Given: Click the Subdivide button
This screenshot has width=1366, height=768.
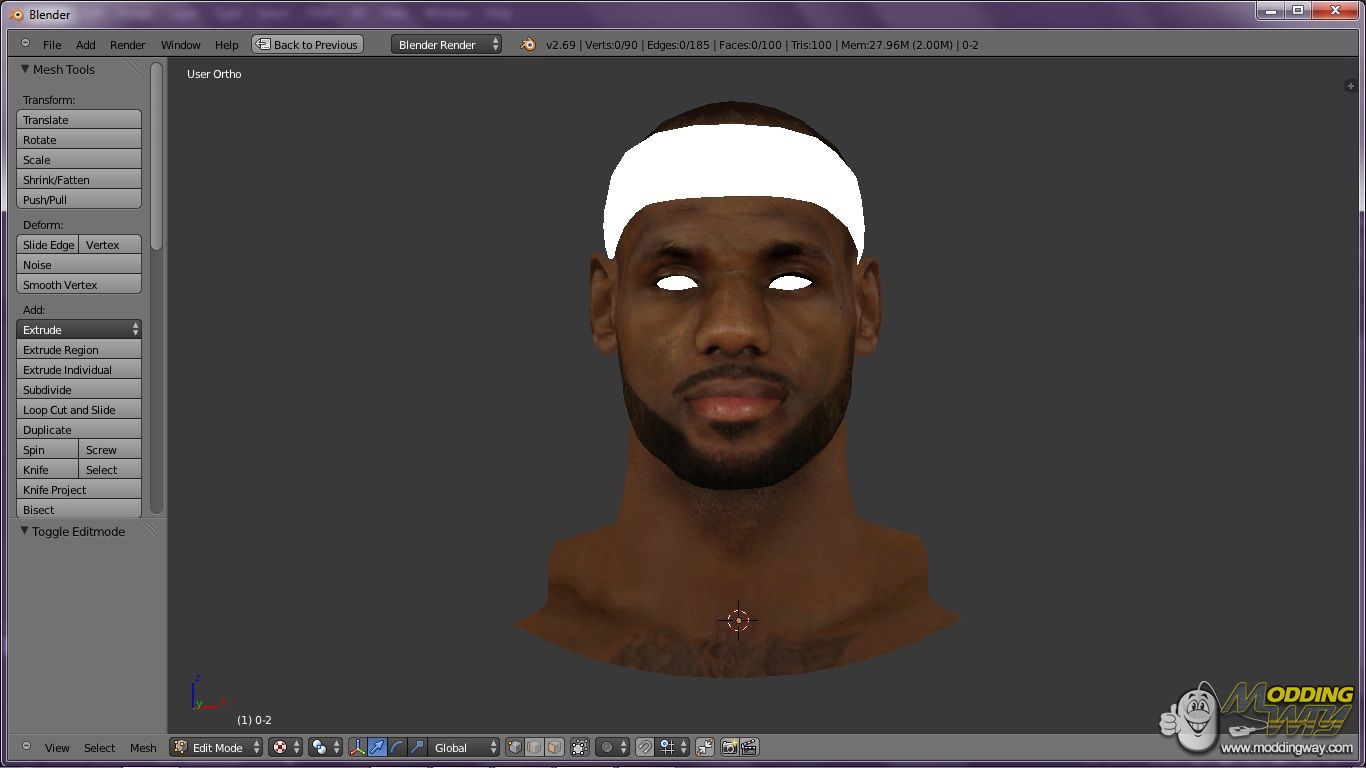Looking at the screenshot, I should [78, 390].
